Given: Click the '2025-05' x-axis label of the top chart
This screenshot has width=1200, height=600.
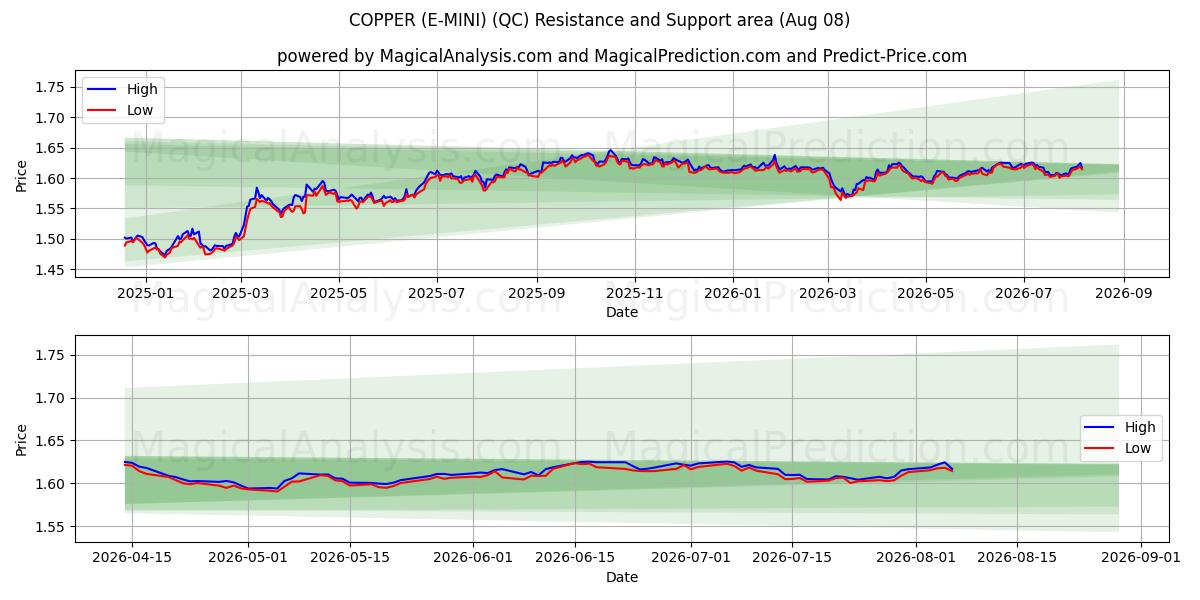Looking at the screenshot, I should [339, 294].
